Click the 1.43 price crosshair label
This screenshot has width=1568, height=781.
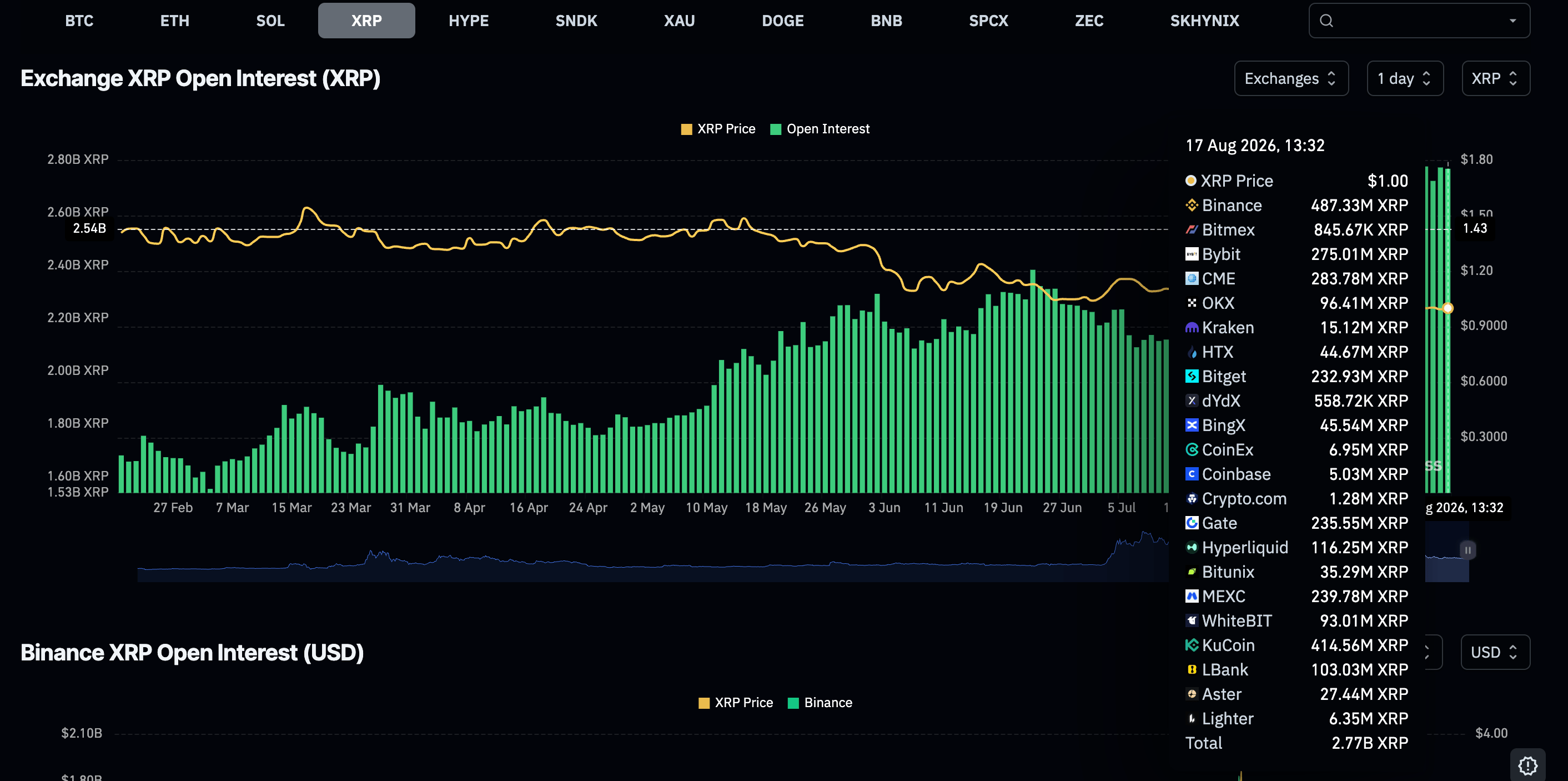pyautogui.click(x=1475, y=228)
